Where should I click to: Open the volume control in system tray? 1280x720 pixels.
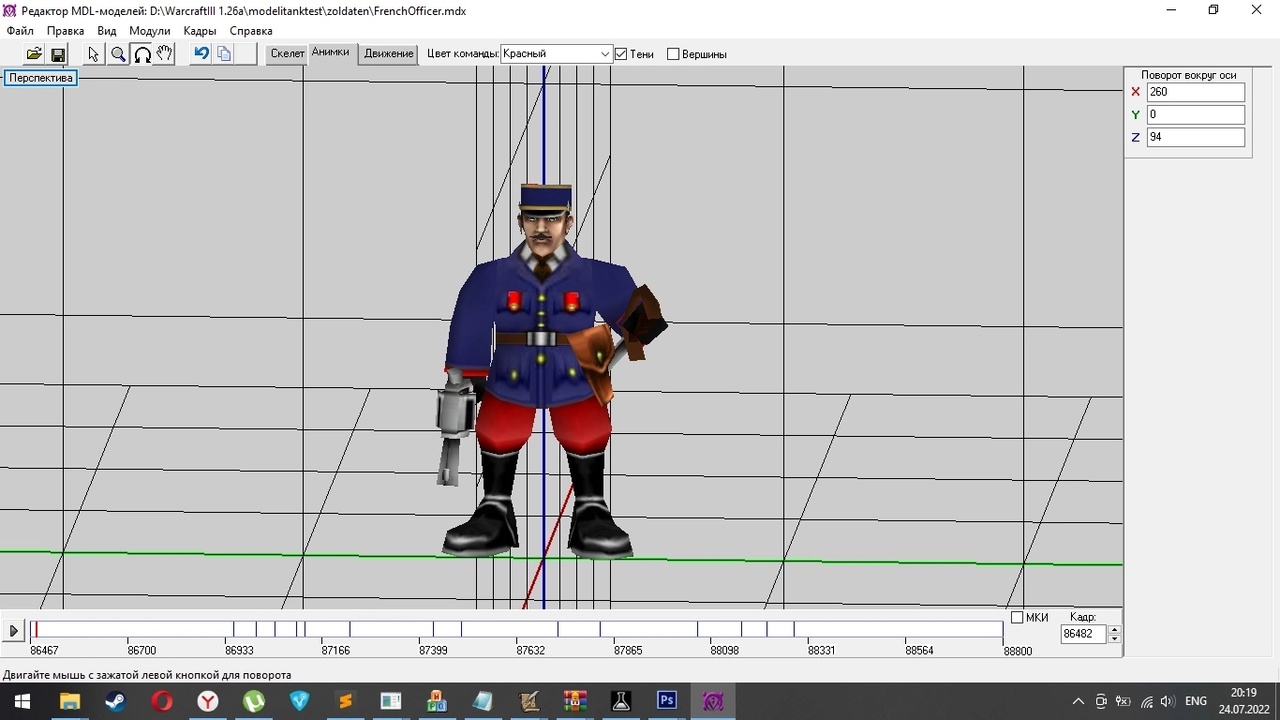point(1167,701)
